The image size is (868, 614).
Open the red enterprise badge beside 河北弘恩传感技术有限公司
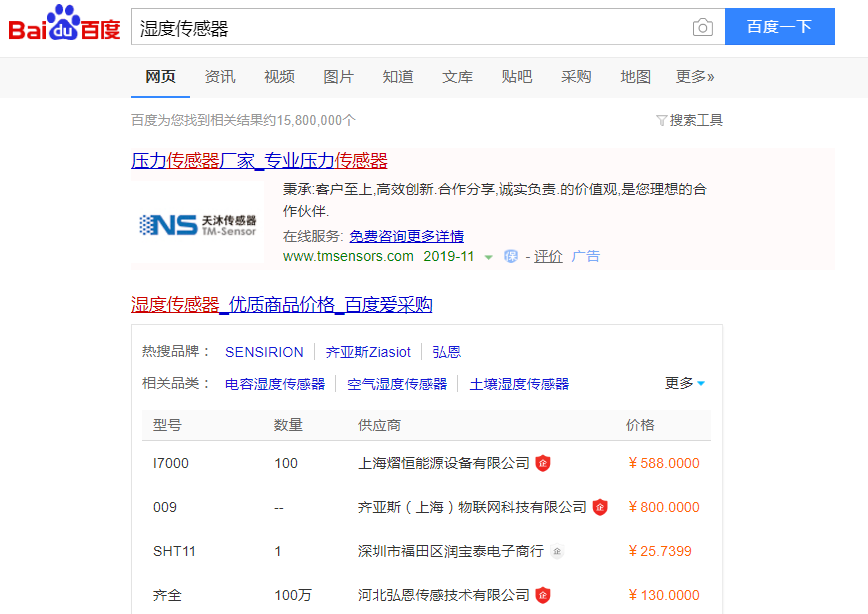(x=543, y=595)
